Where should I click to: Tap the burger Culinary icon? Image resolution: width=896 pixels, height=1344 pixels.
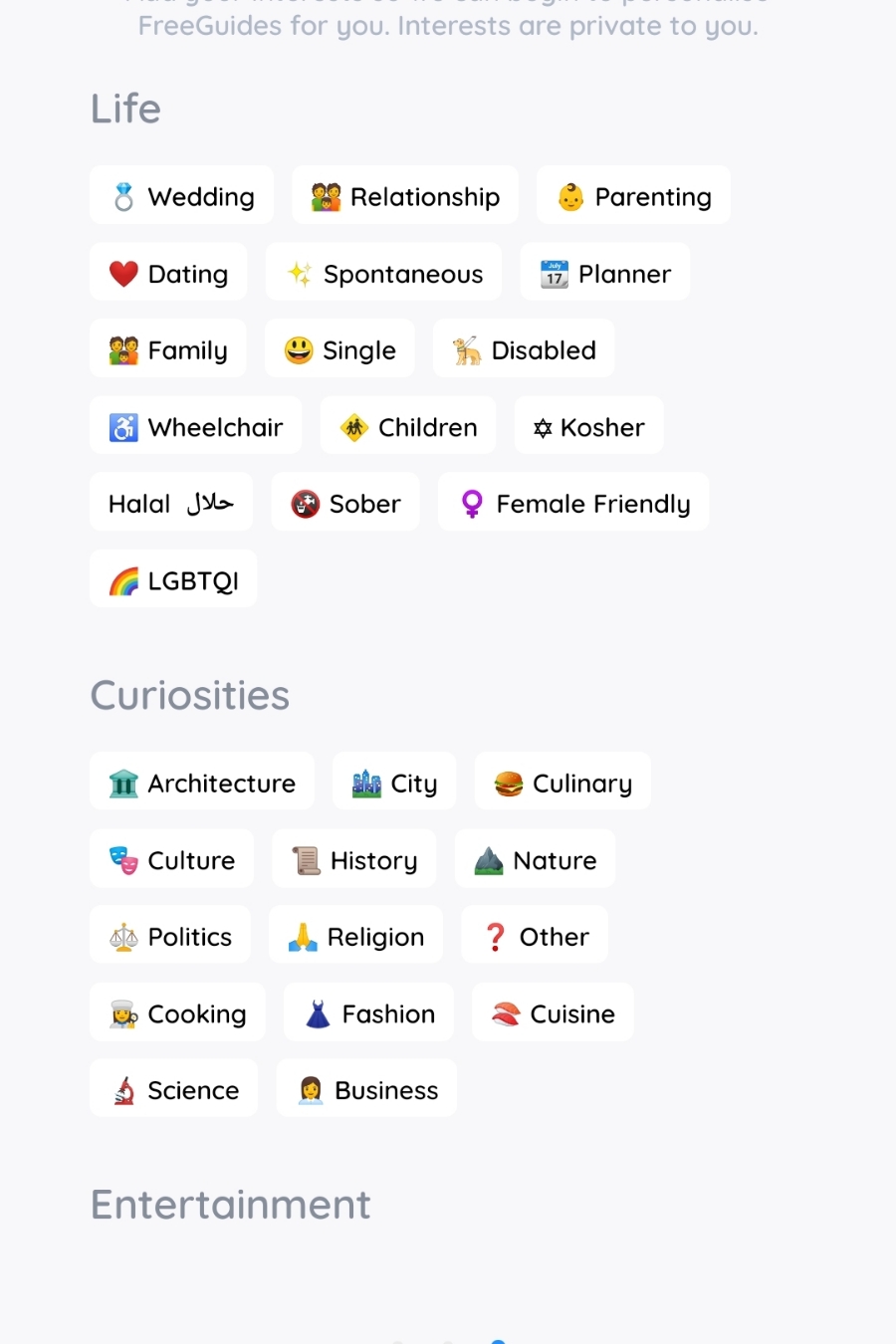(x=509, y=784)
